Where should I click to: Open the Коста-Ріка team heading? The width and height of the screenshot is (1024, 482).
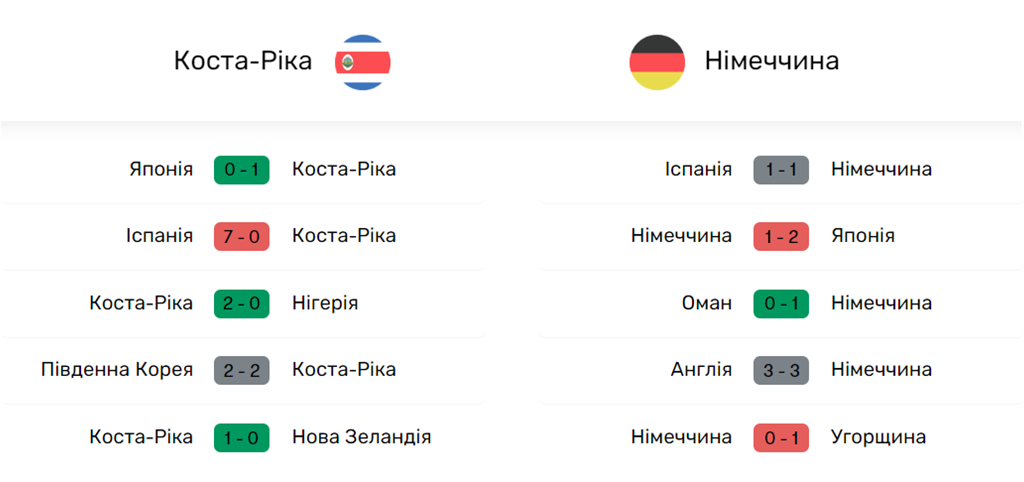243,61
